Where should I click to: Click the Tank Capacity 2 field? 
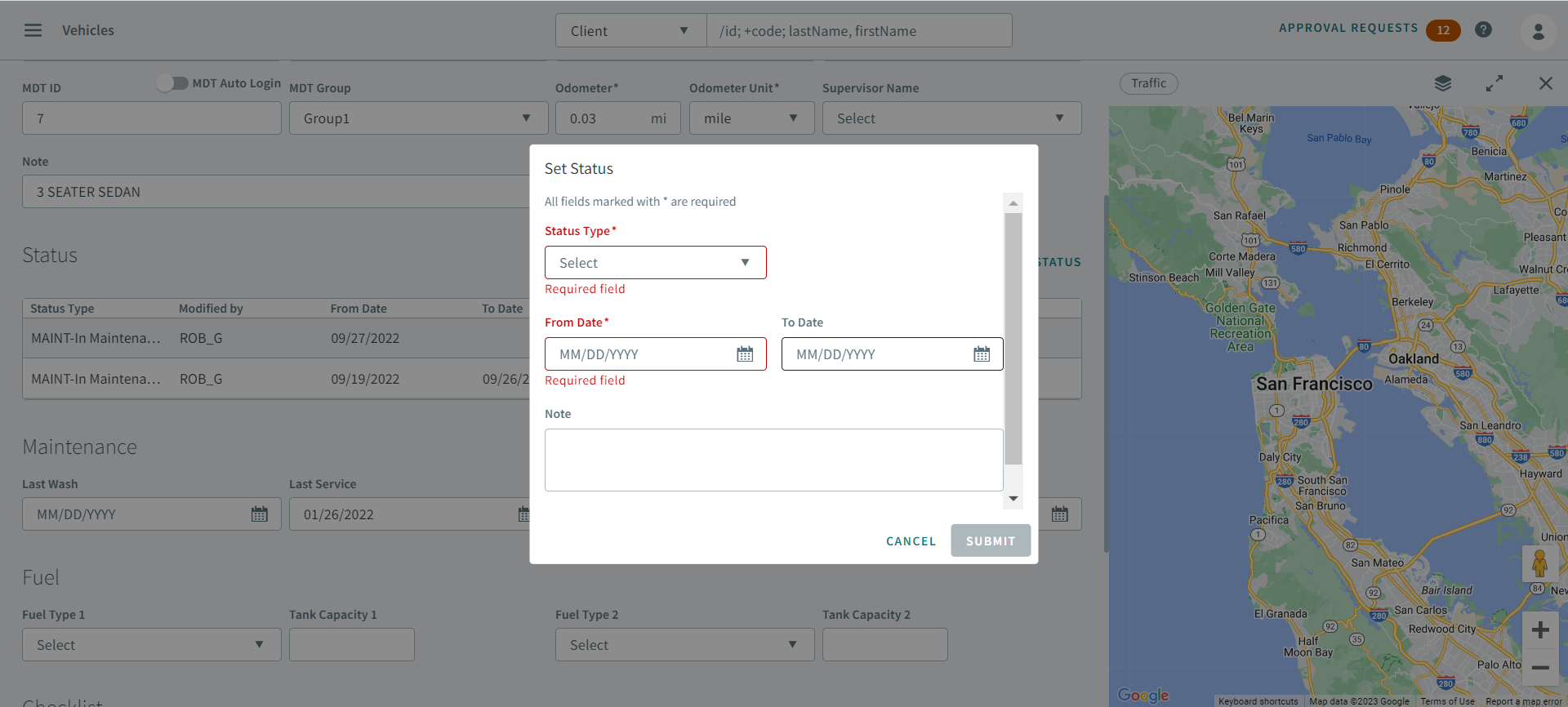884,645
